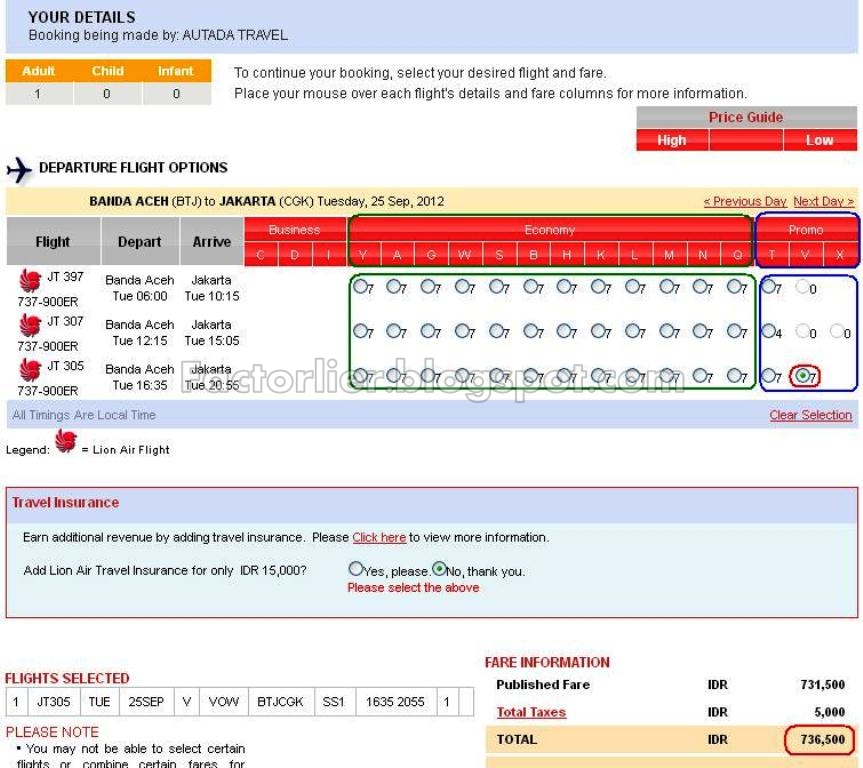Select Q class fare for flight JT 397
863x768 pixels.
click(x=735, y=286)
